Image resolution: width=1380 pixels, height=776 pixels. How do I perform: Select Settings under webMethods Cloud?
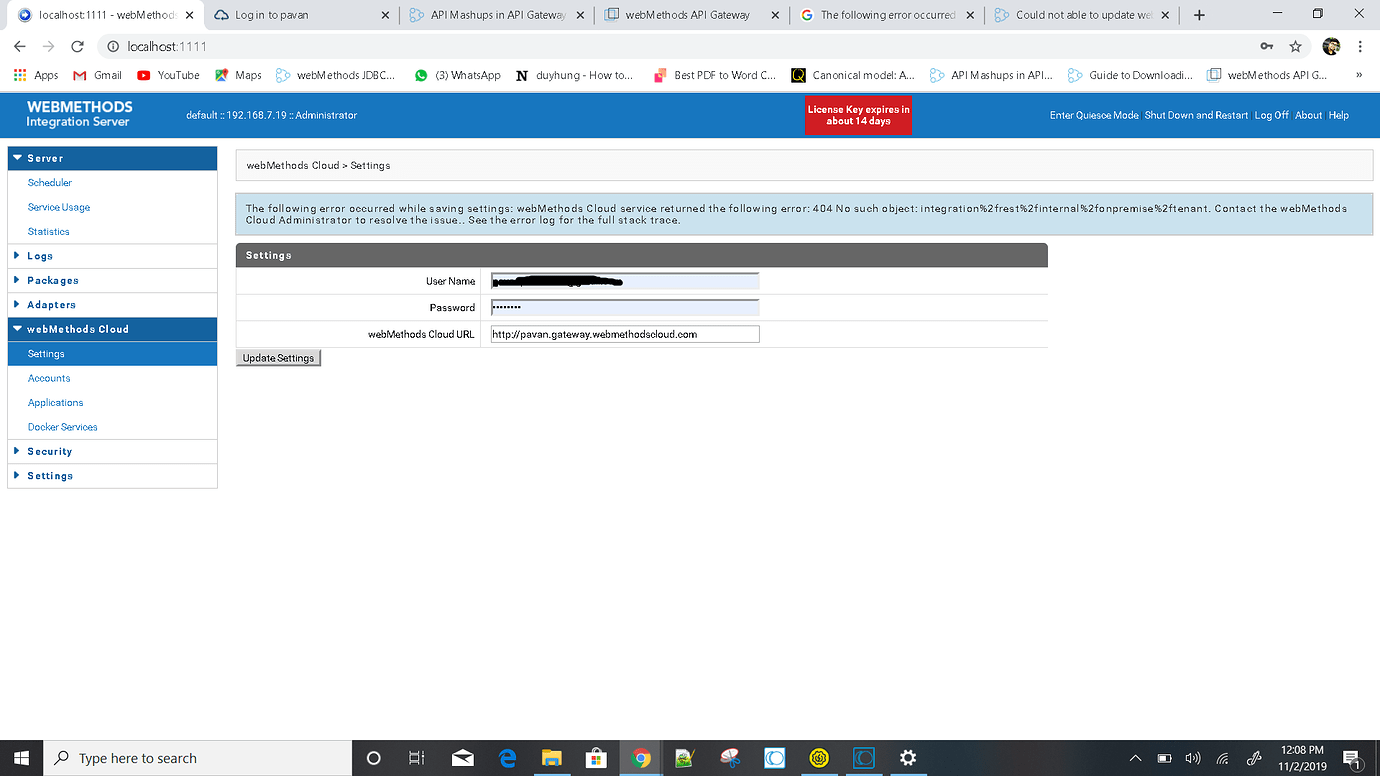click(112, 354)
